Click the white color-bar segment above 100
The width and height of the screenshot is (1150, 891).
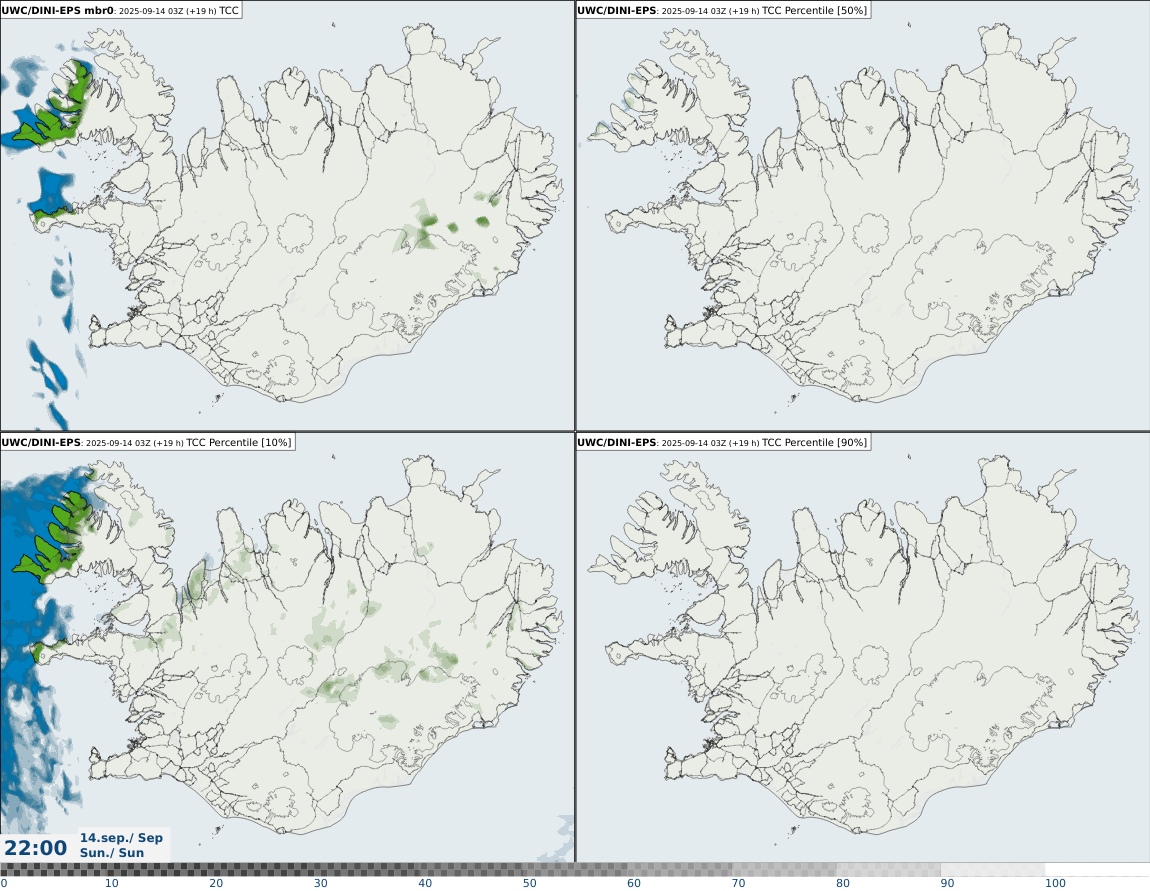coord(1097,870)
